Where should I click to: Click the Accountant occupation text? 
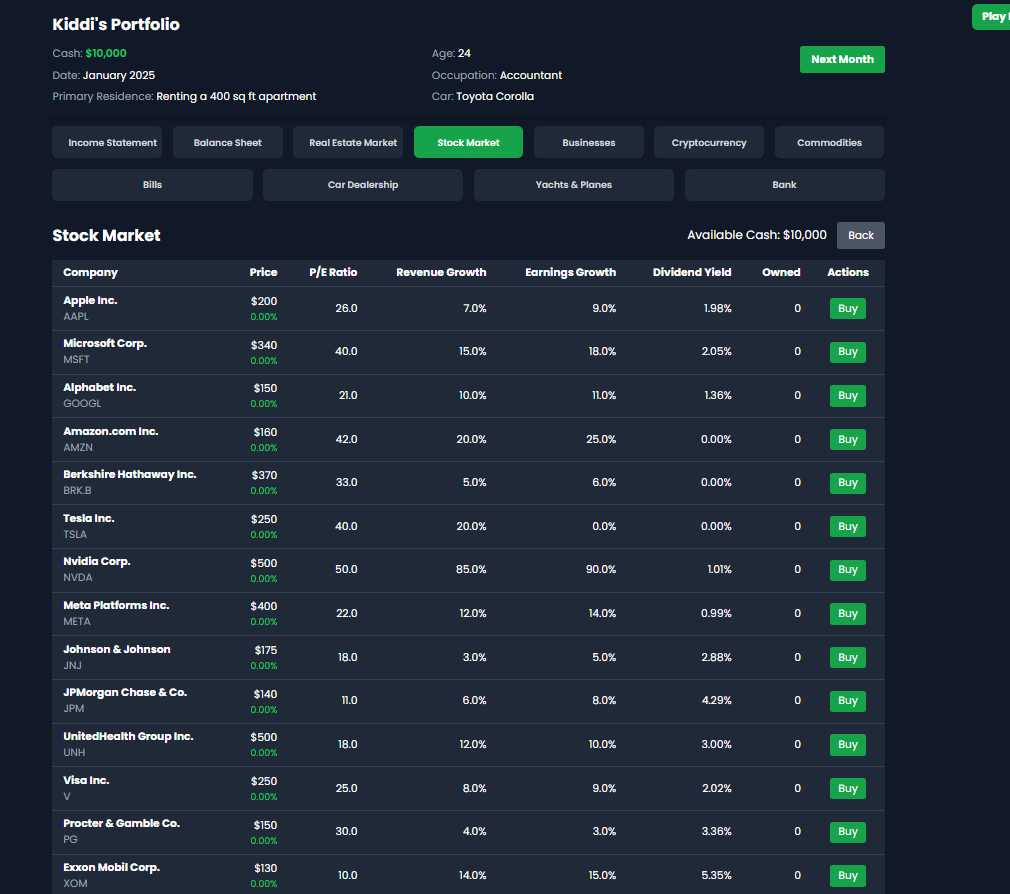click(x=531, y=75)
